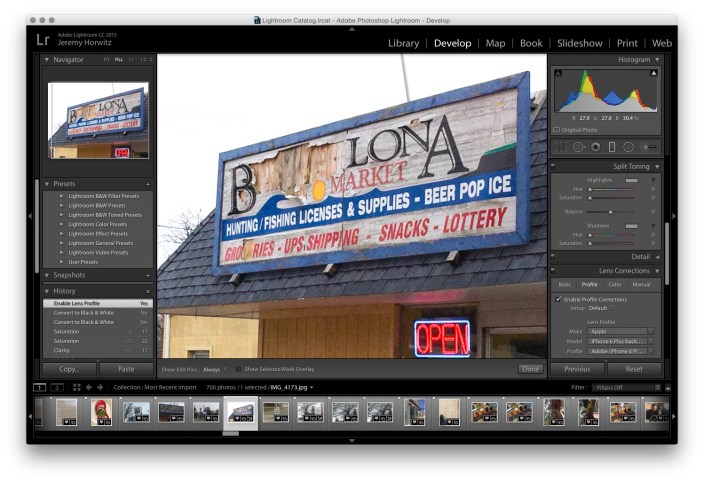The height and width of the screenshot is (482, 704).
Task: Clear History panel with the X icon
Action: click(148, 291)
